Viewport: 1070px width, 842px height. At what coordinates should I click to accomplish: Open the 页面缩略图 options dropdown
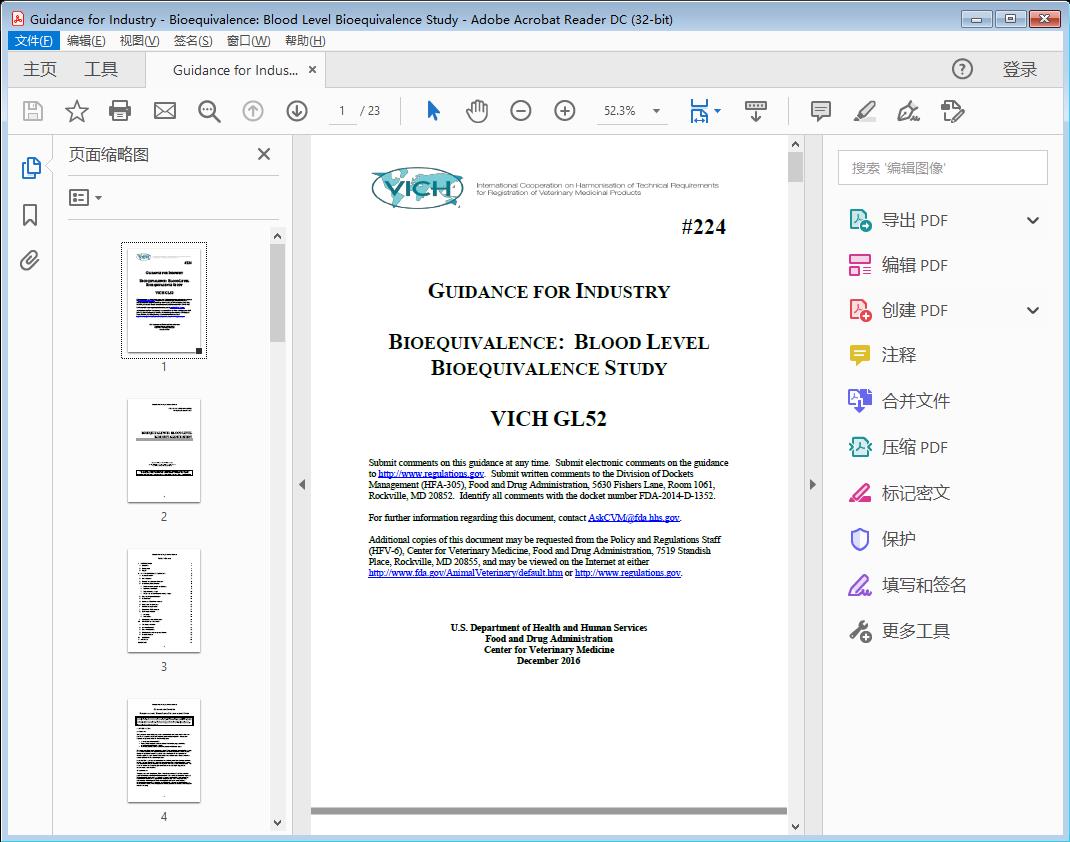point(82,197)
